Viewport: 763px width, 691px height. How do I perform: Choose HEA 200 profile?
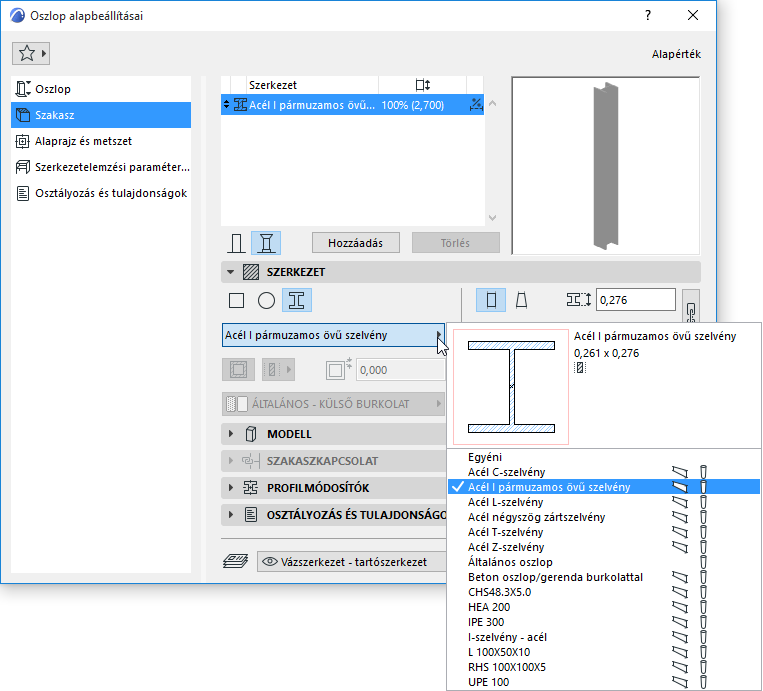tap(603, 607)
